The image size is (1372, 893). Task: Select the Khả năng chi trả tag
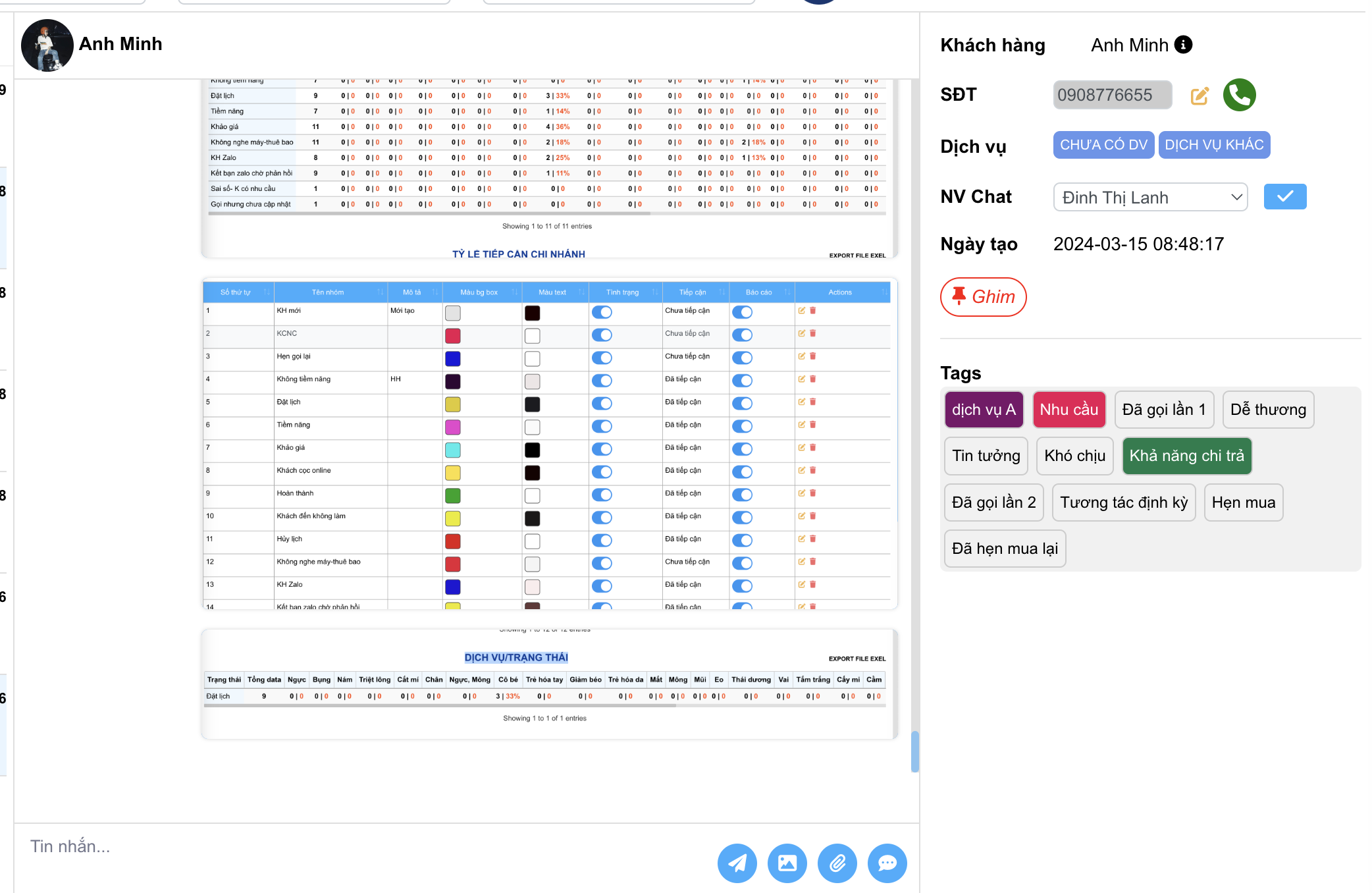(1186, 456)
